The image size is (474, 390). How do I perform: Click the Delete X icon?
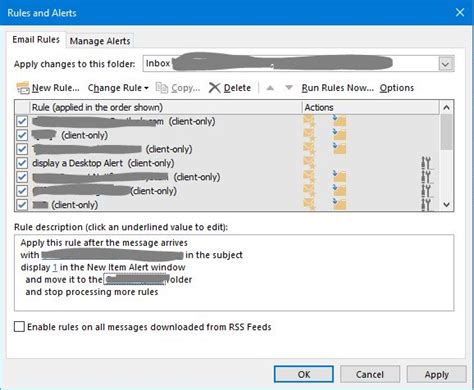click(214, 88)
